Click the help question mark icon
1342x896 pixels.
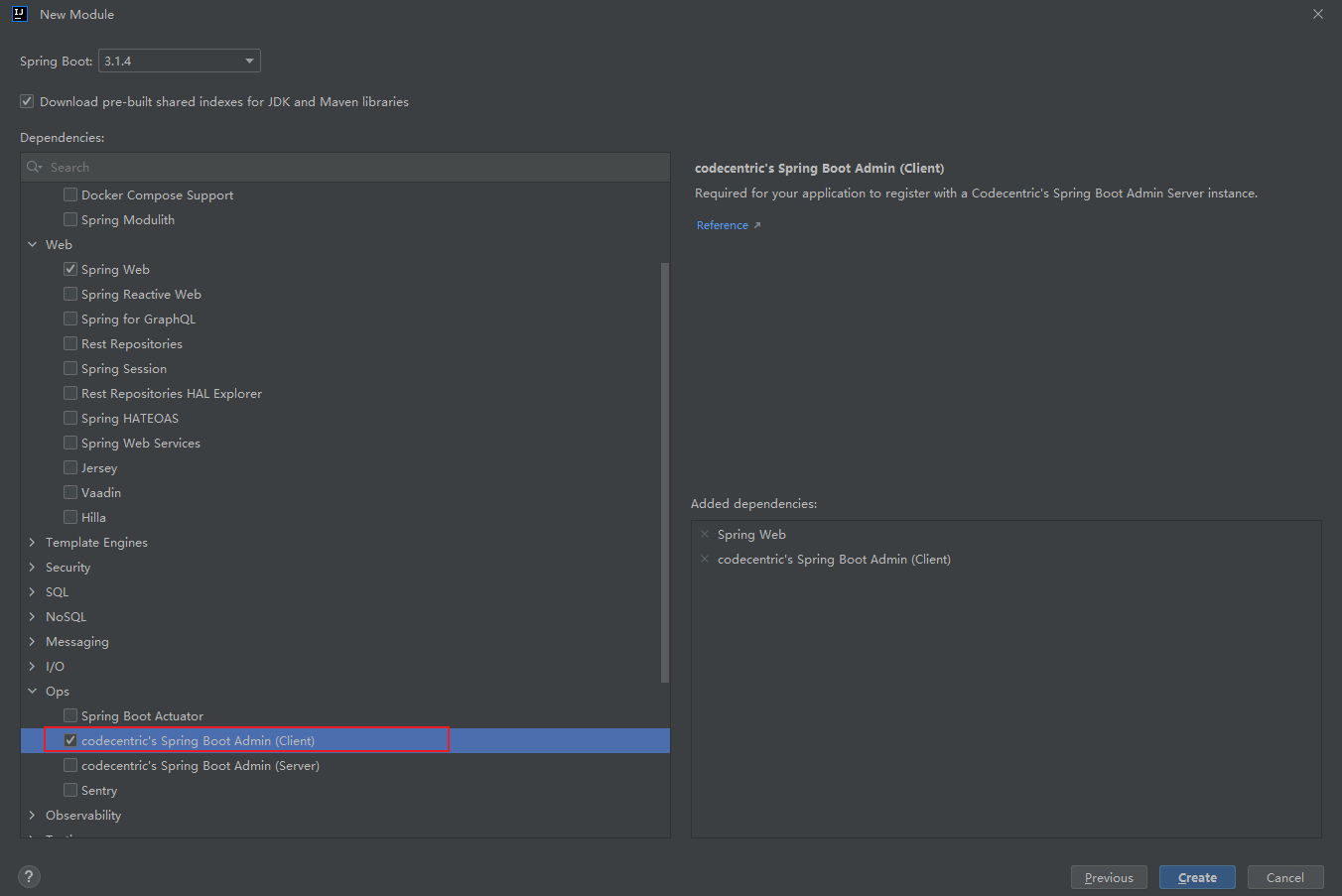[x=29, y=876]
